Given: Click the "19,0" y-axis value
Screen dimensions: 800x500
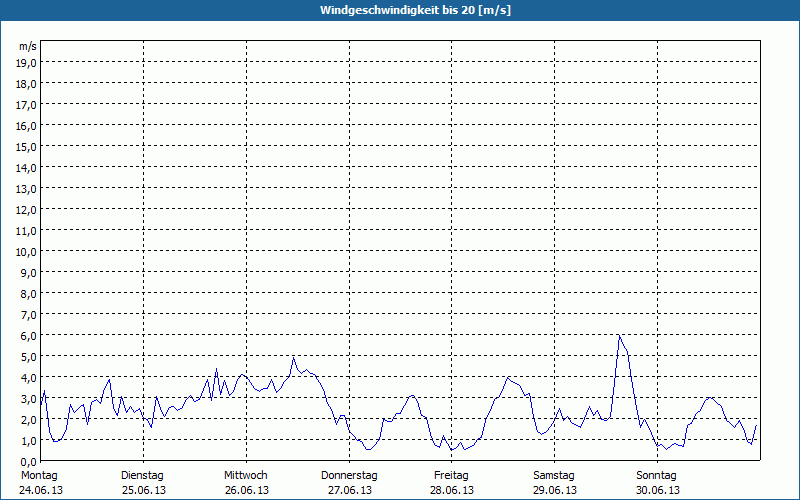Looking at the screenshot, I should tap(27, 62).
